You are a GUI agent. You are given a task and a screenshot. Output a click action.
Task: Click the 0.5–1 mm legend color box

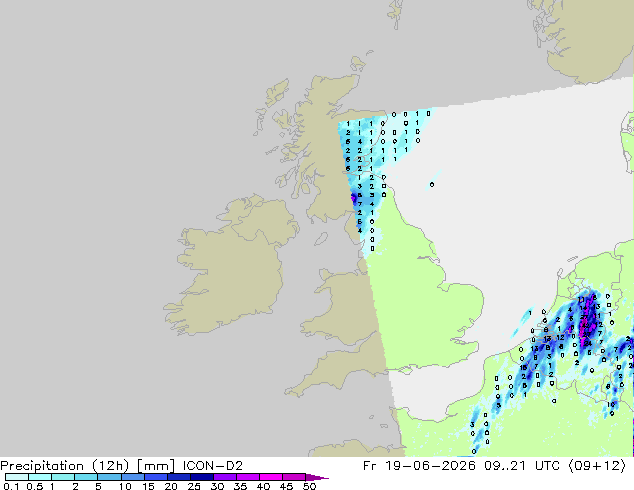(x=40, y=477)
